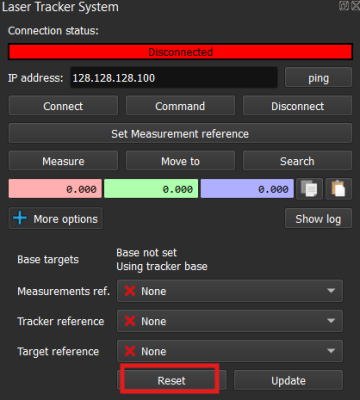The width and height of the screenshot is (360, 400).
Task: Click the 'Connection status:' label
Action: (x=53, y=31)
